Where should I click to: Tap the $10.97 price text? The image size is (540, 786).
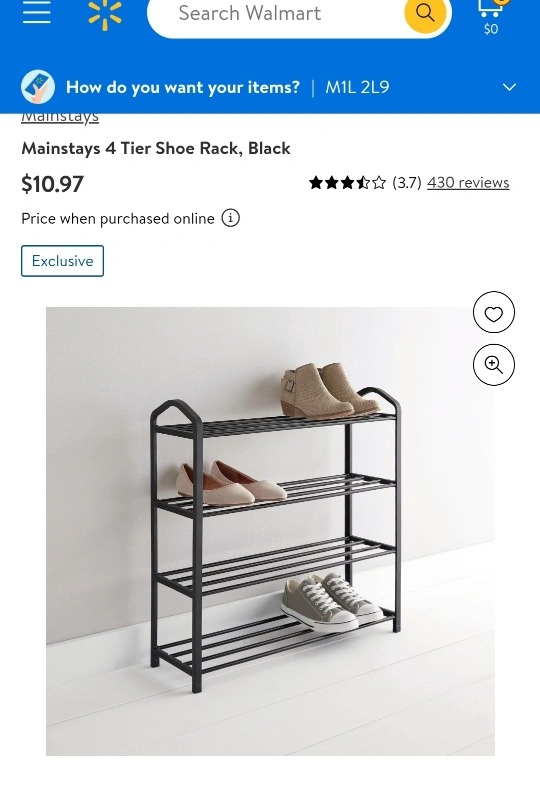coord(52,184)
